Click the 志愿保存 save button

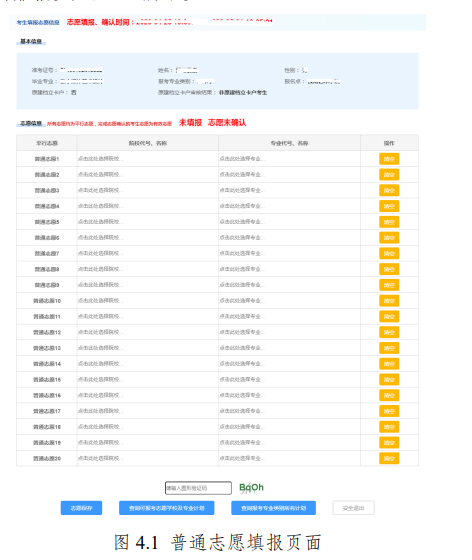pyautogui.click(x=81, y=508)
